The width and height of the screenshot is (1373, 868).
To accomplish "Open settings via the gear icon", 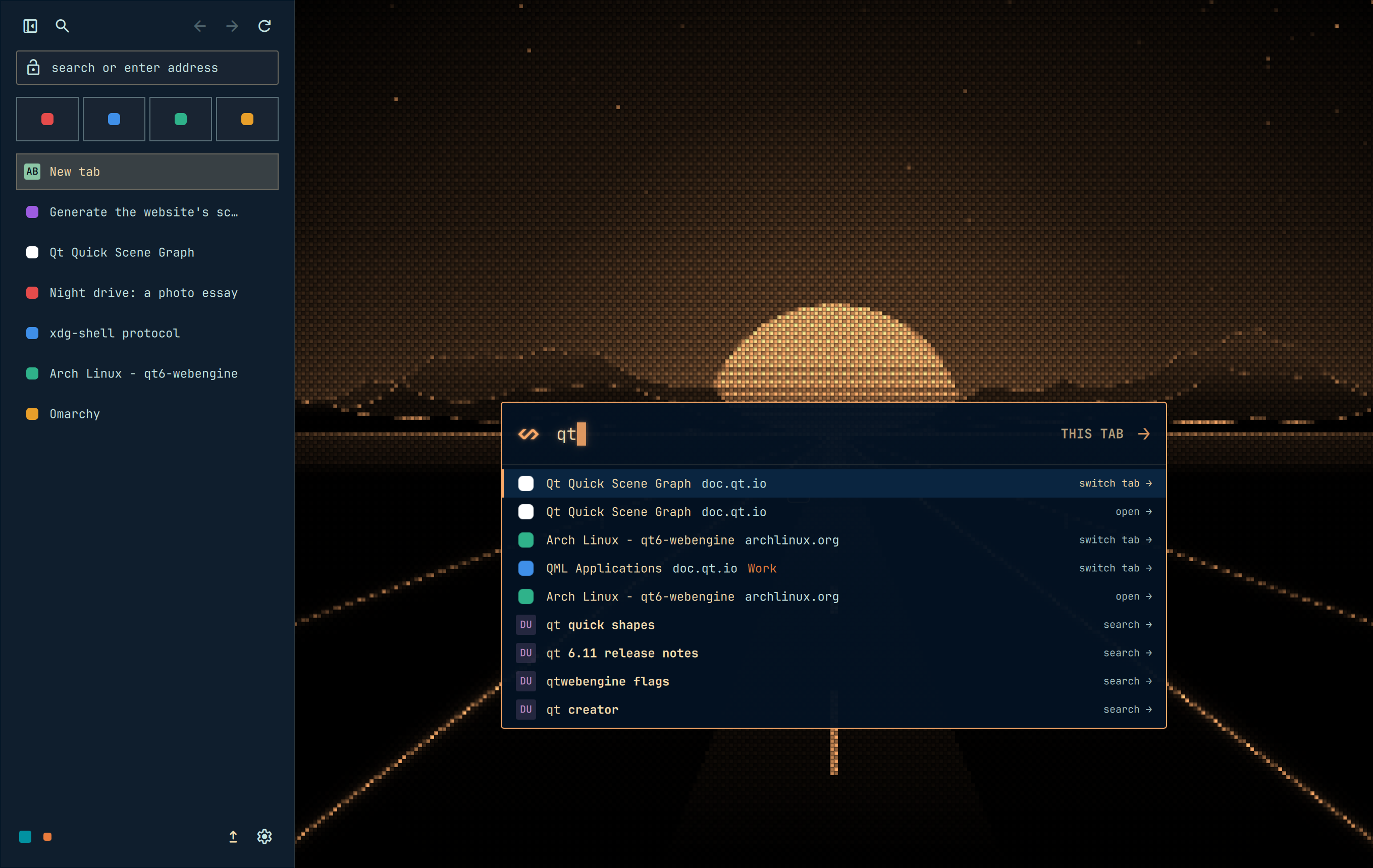I will (265, 837).
